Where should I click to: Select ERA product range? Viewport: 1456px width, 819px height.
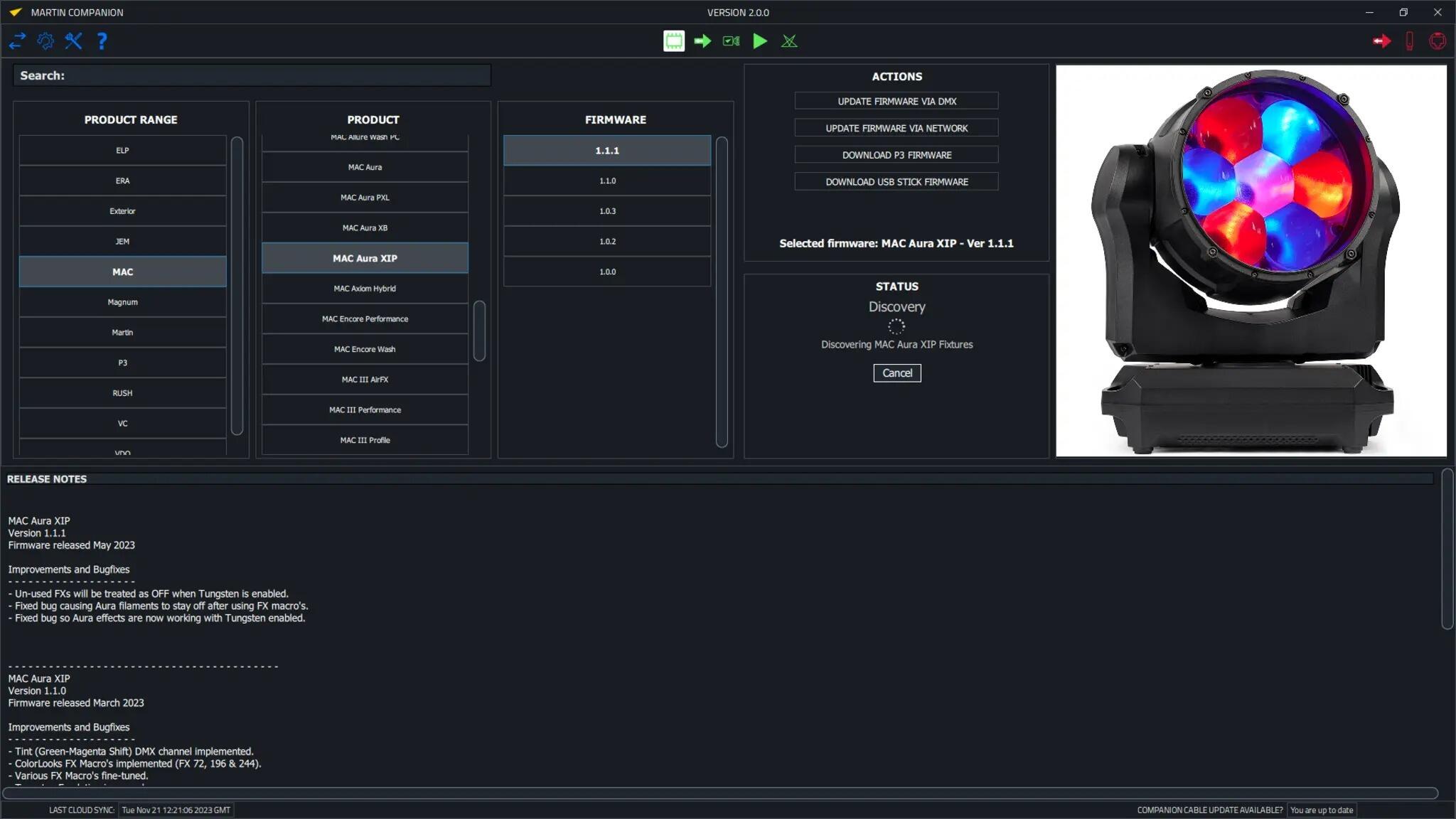[122, 181]
